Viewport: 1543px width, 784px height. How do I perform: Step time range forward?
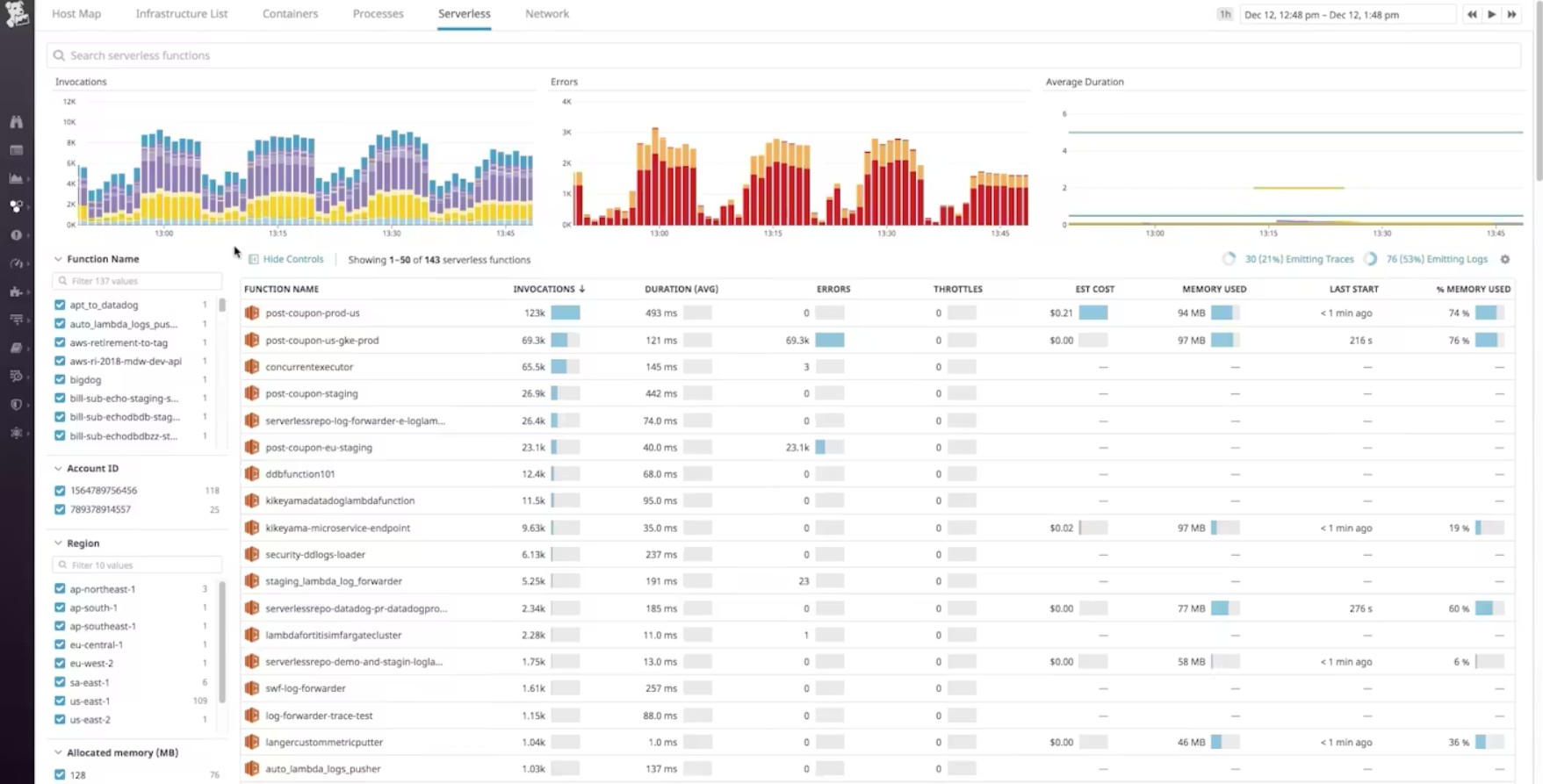[x=1511, y=14]
